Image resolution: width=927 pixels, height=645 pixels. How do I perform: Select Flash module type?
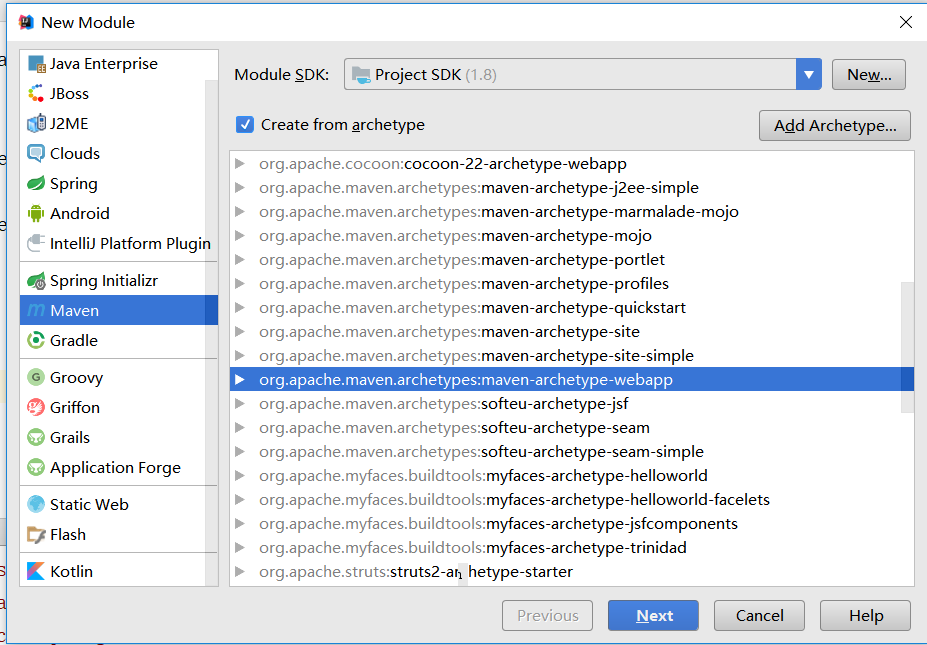point(119,534)
